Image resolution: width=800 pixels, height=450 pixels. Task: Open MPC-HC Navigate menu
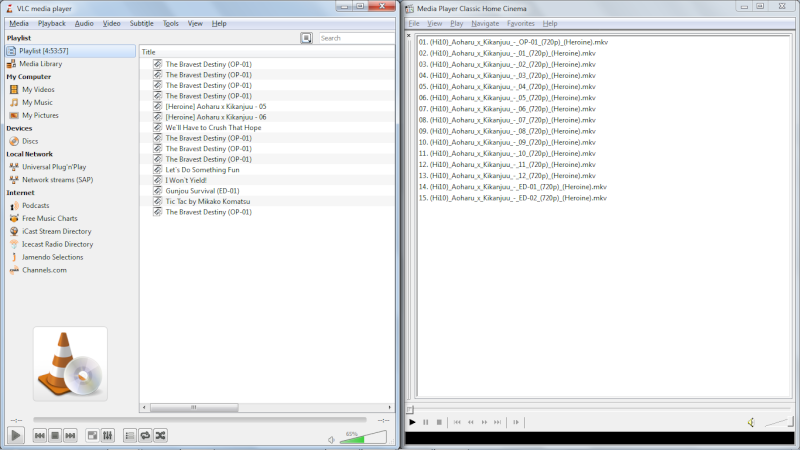pyautogui.click(x=485, y=23)
